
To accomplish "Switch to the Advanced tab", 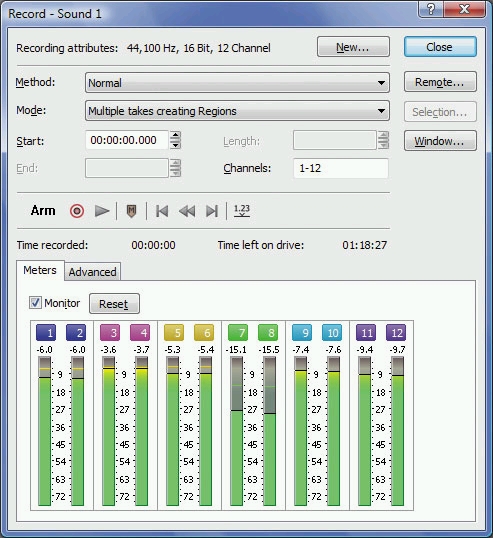I will tap(93, 272).
